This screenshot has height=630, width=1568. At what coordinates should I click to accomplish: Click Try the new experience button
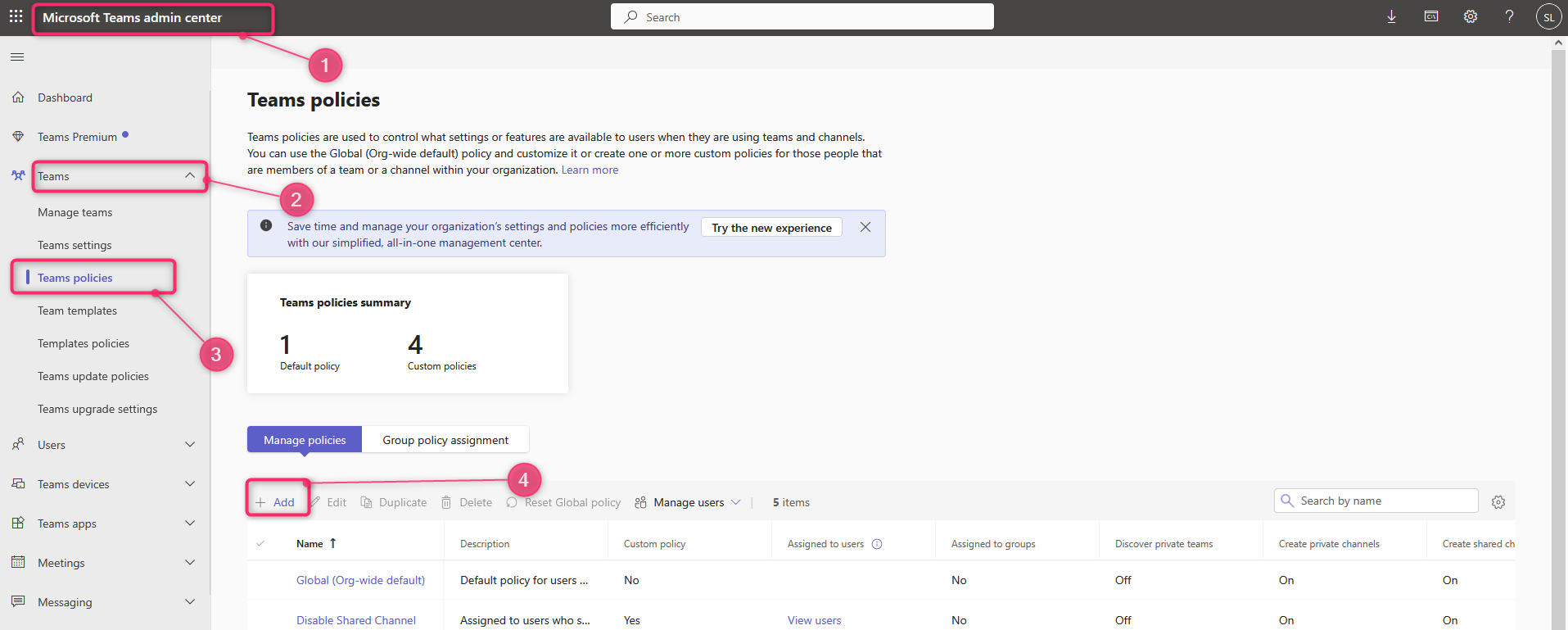tap(771, 227)
